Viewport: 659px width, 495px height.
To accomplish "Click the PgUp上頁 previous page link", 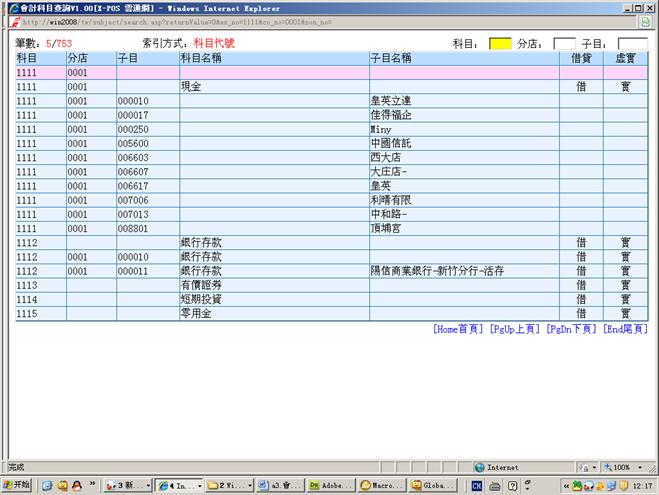I will pos(514,329).
